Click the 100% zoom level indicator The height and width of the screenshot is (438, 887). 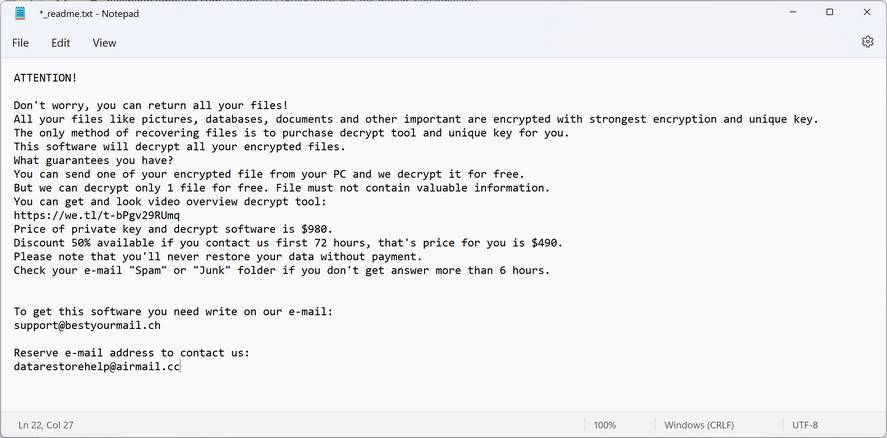point(604,425)
